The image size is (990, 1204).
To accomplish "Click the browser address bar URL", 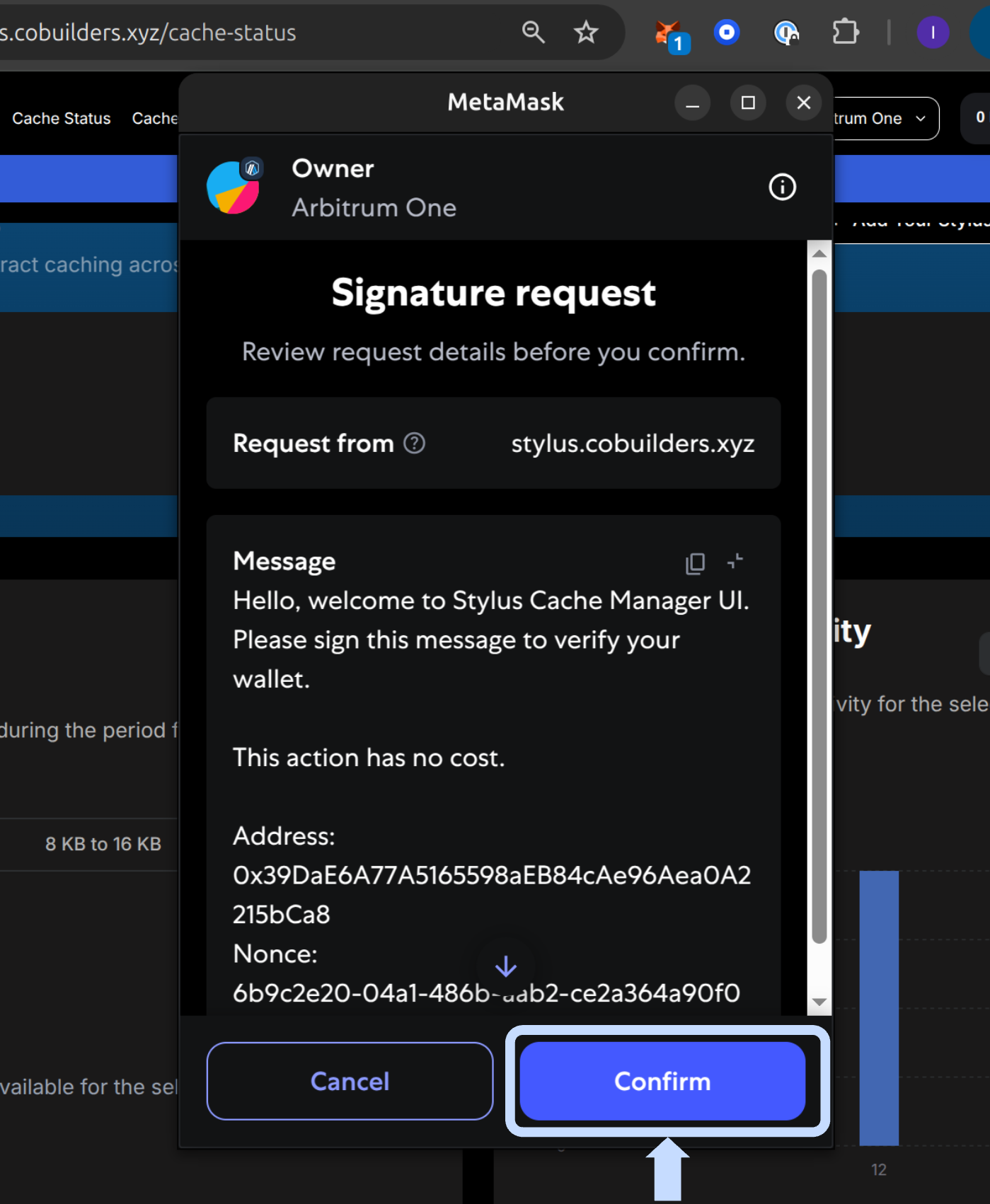I will pyautogui.click(x=148, y=33).
